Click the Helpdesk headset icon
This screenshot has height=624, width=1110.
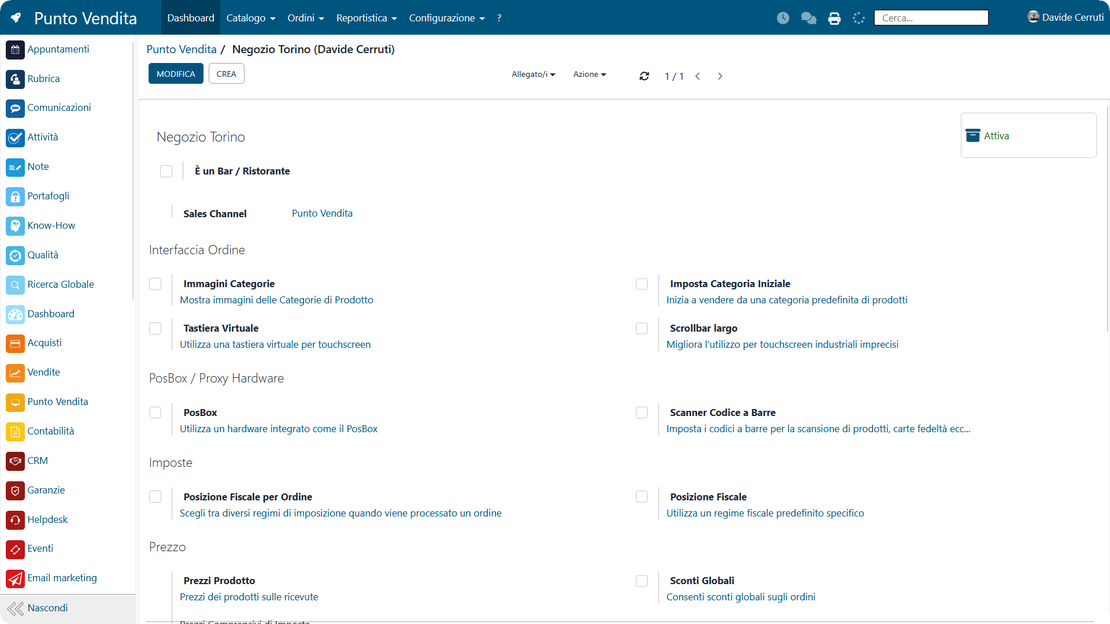coord(15,520)
